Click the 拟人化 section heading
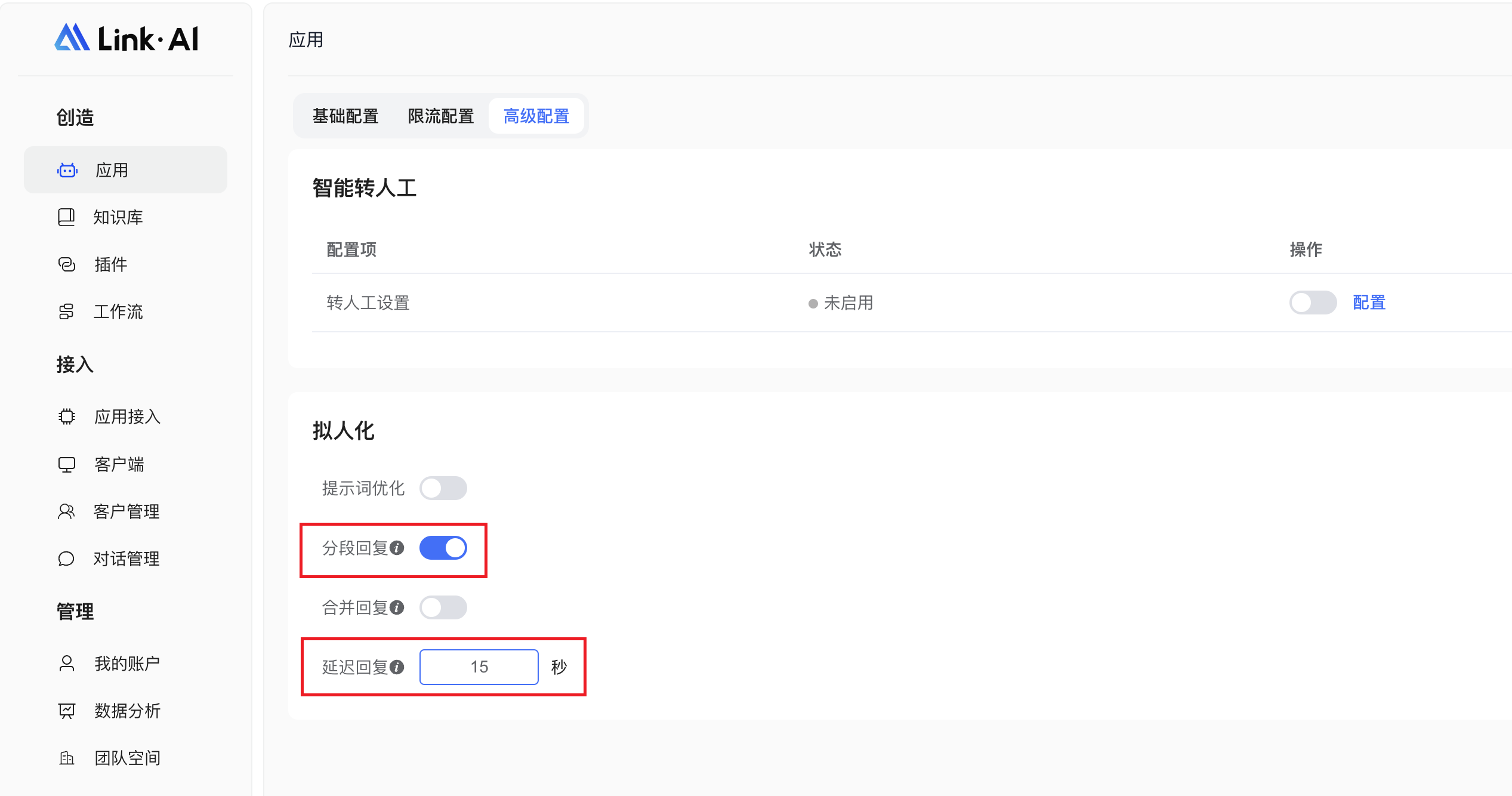 click(x=343, y=431)
